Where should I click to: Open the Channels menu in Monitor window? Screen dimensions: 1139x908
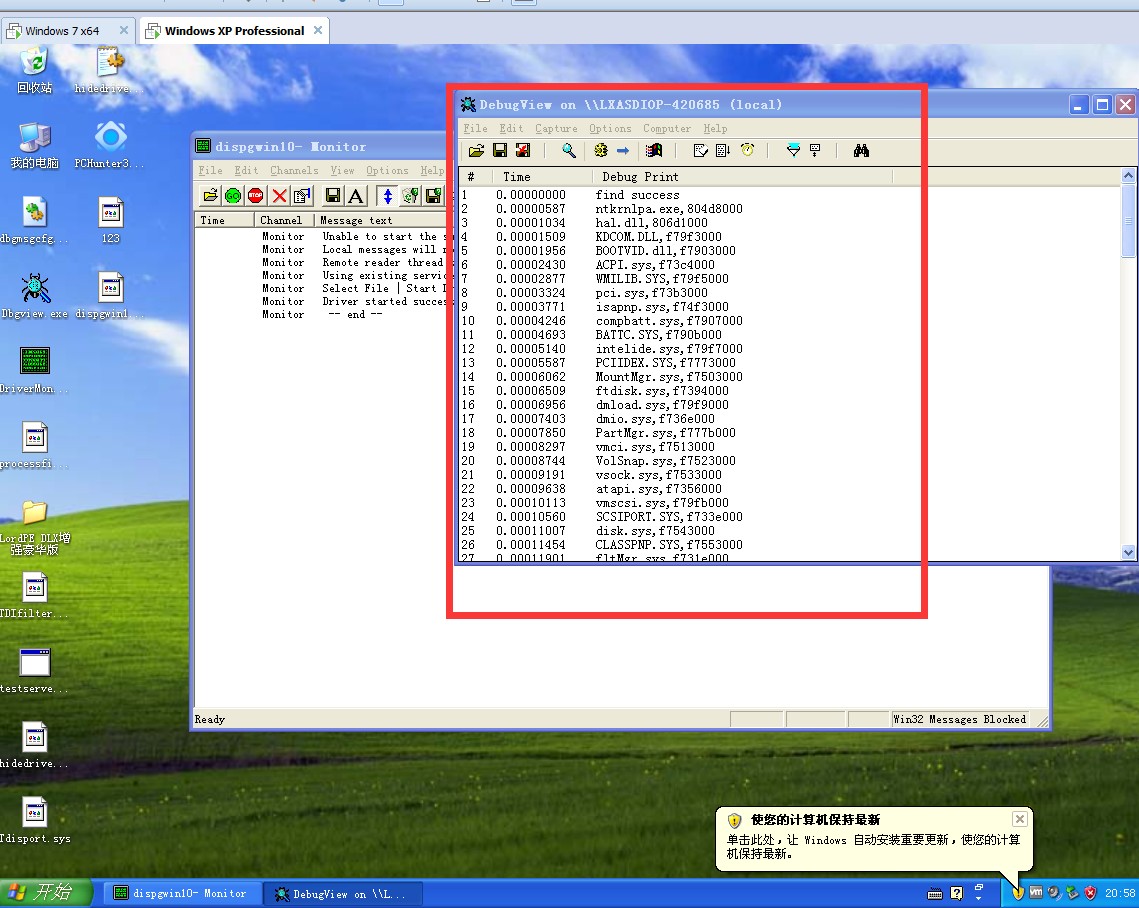click(x=294, y=171)
